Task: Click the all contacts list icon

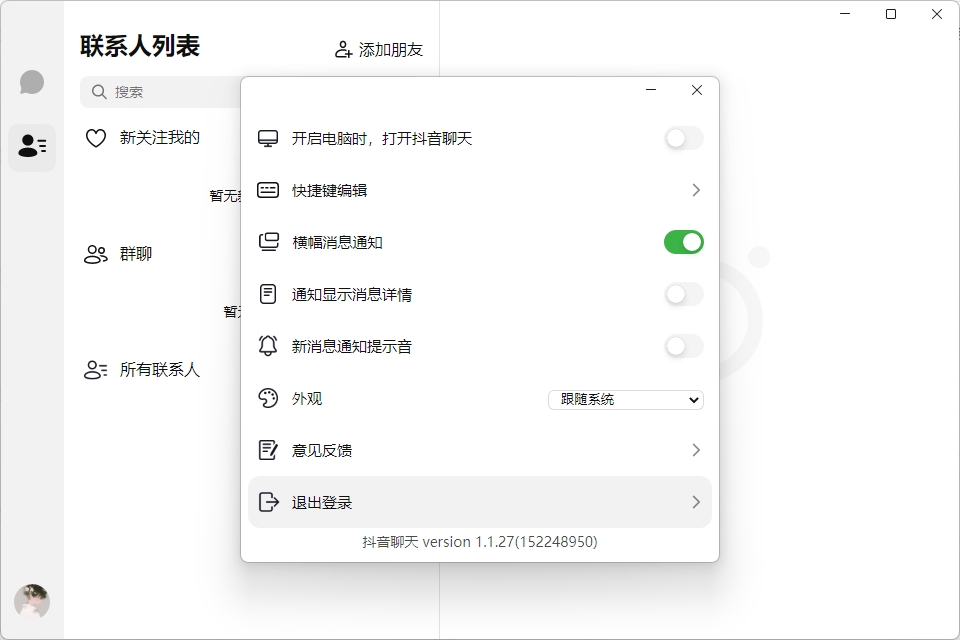Action: (x=96, y=370)
